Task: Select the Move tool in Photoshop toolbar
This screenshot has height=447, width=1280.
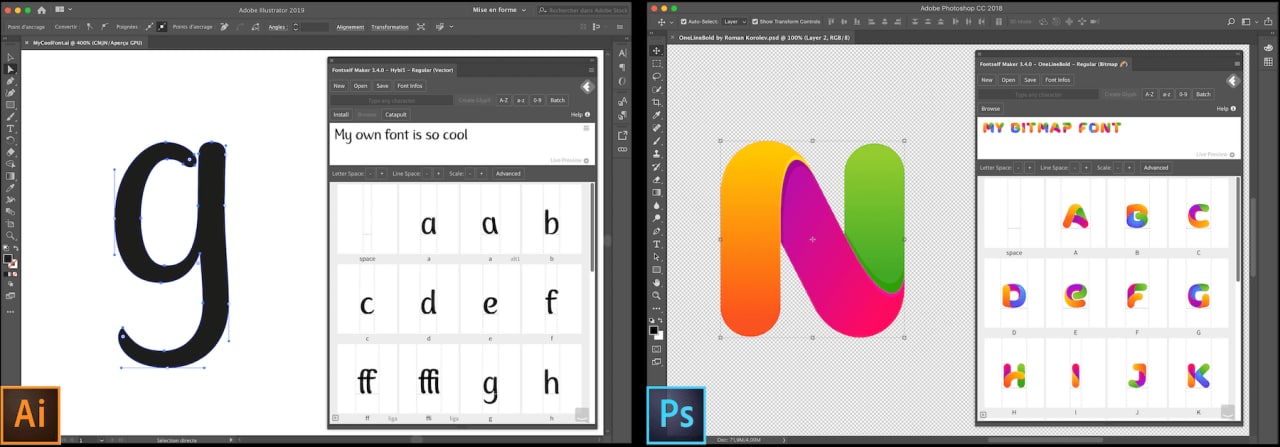Action: (x=657, y=50)
